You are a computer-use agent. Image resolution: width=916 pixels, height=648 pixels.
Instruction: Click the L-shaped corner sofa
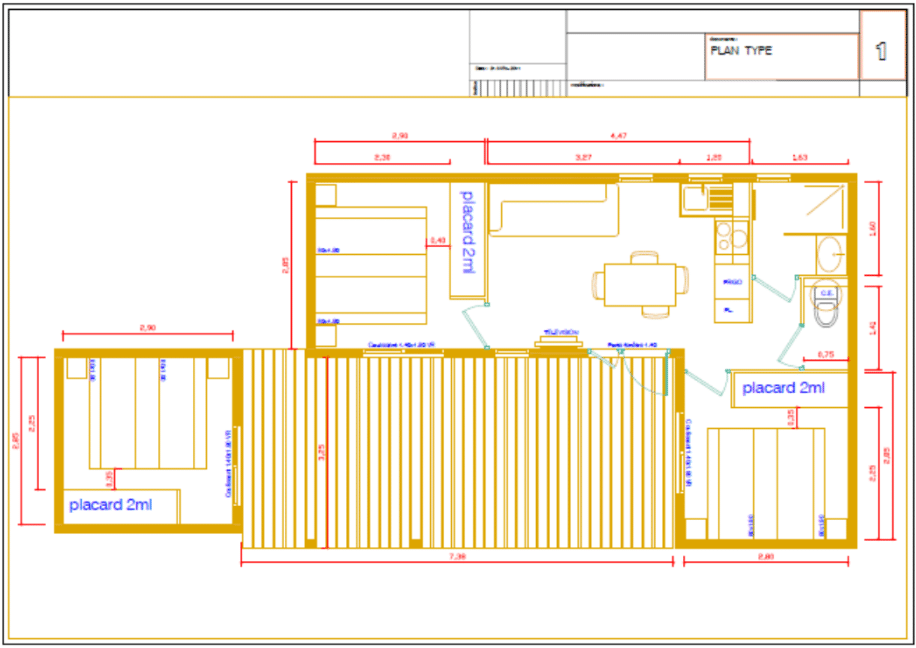(x=548, y=212)
